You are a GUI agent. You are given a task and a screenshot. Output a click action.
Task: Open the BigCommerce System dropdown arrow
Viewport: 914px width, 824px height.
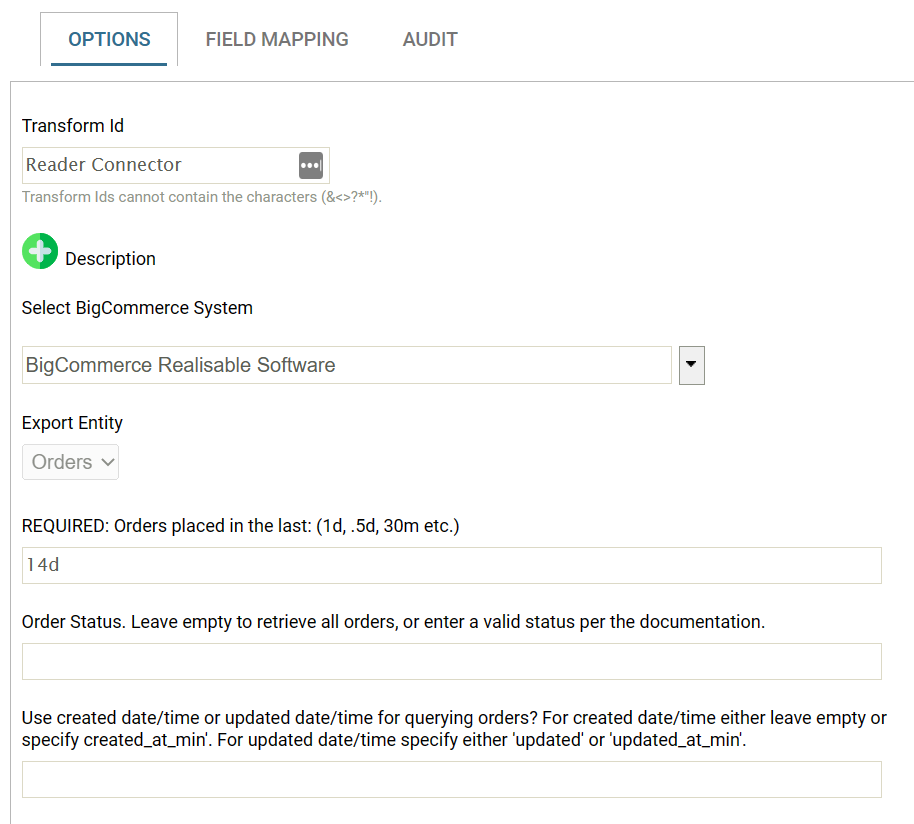(x=691, y=365)
